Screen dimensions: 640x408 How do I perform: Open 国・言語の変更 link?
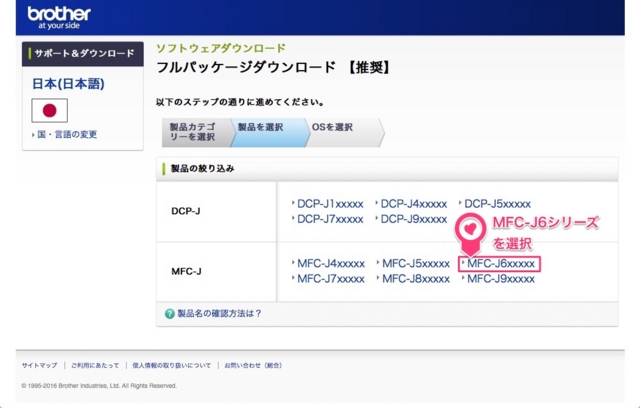(67, 135)
